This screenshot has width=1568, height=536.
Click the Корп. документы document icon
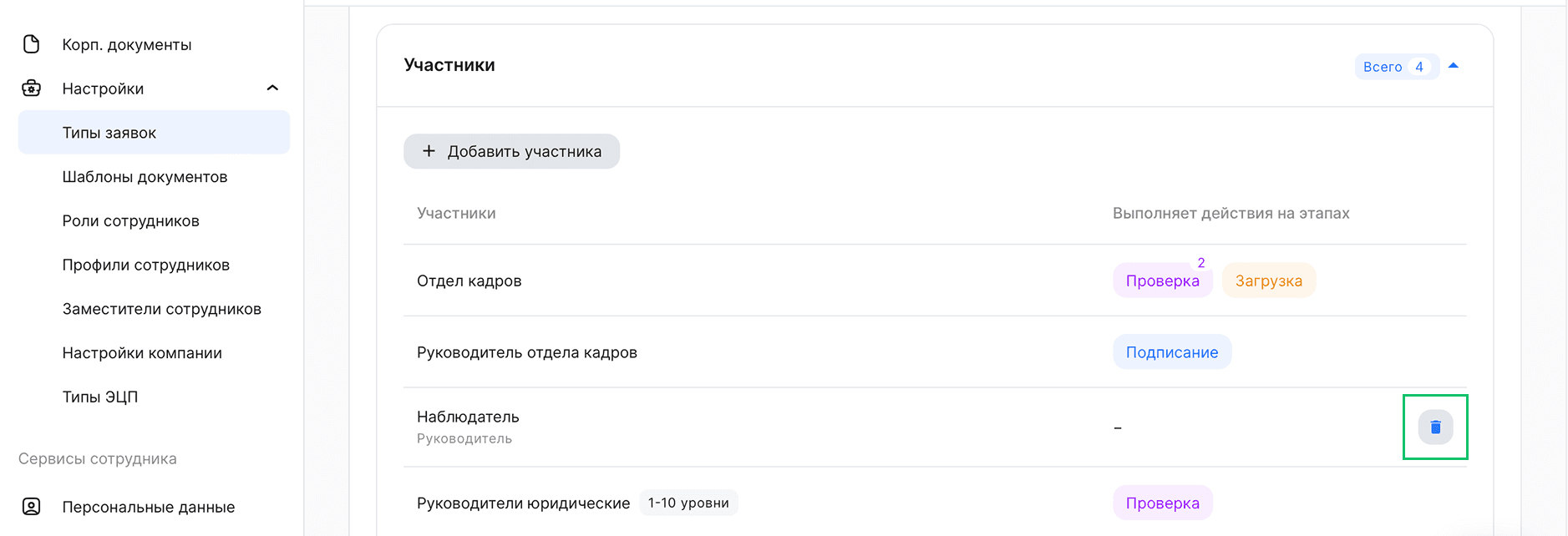(32, 44)
